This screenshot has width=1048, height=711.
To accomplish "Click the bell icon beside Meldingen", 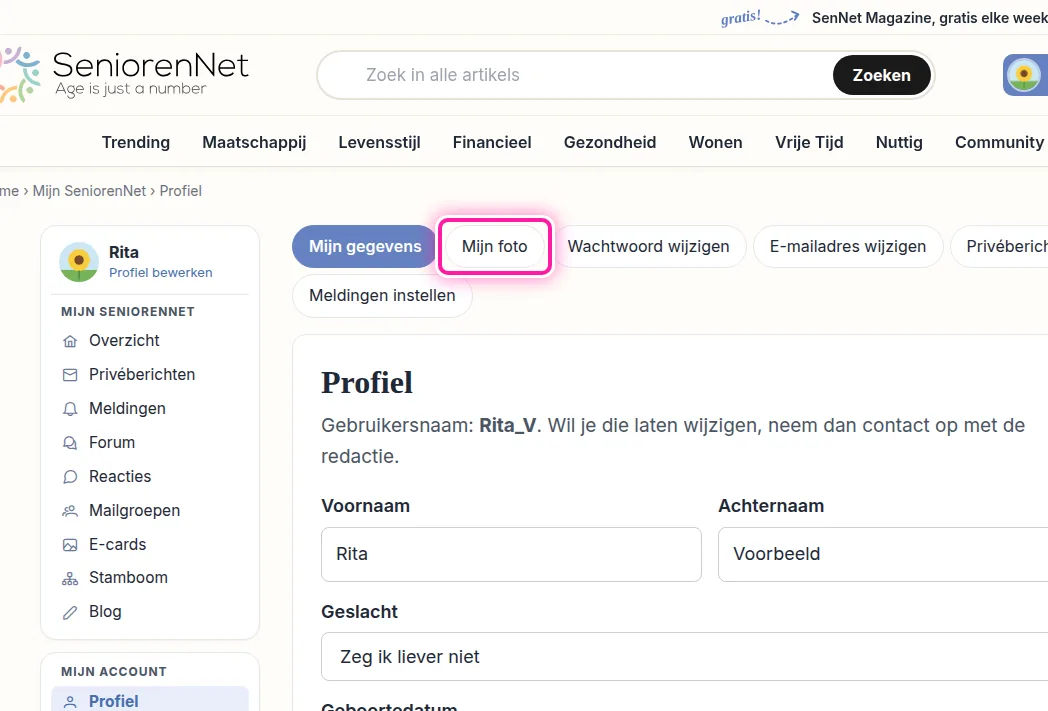I will [70, 409].
